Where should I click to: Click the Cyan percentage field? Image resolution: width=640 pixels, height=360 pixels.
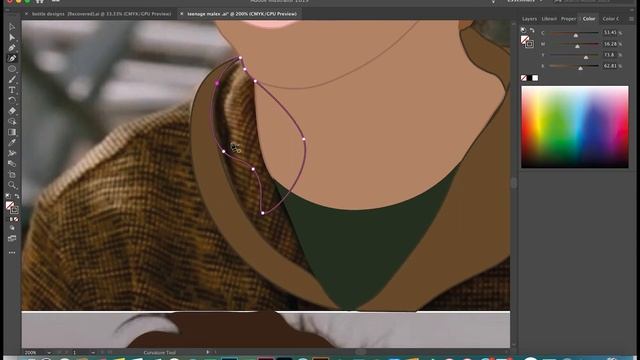pyautogui.click(x=610, y=33)
